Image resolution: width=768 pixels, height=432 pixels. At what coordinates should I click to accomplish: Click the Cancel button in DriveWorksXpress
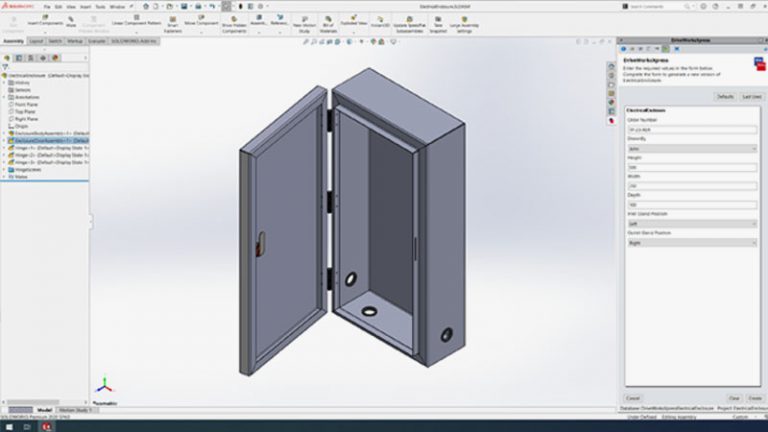633,398
